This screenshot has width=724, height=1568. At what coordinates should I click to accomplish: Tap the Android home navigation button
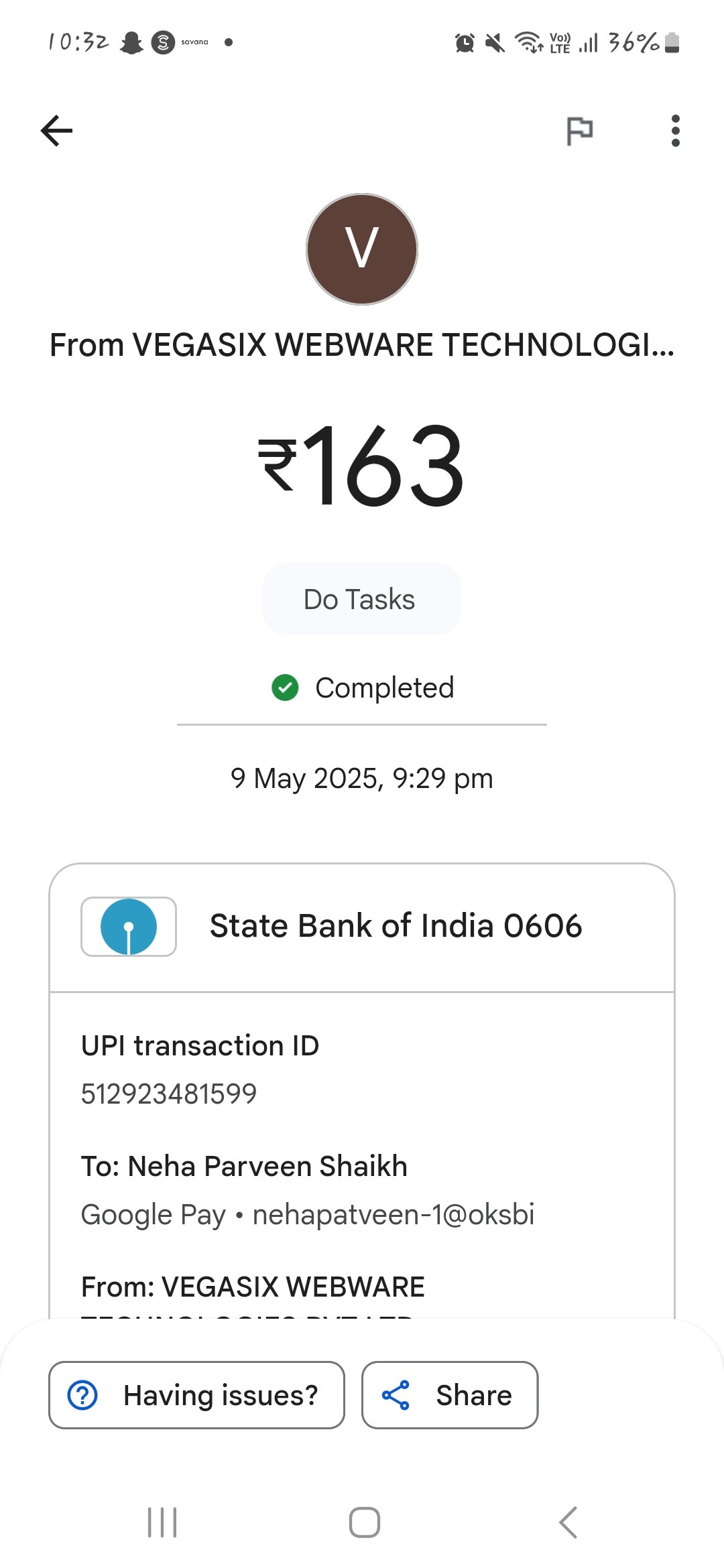pos(365,1522)
